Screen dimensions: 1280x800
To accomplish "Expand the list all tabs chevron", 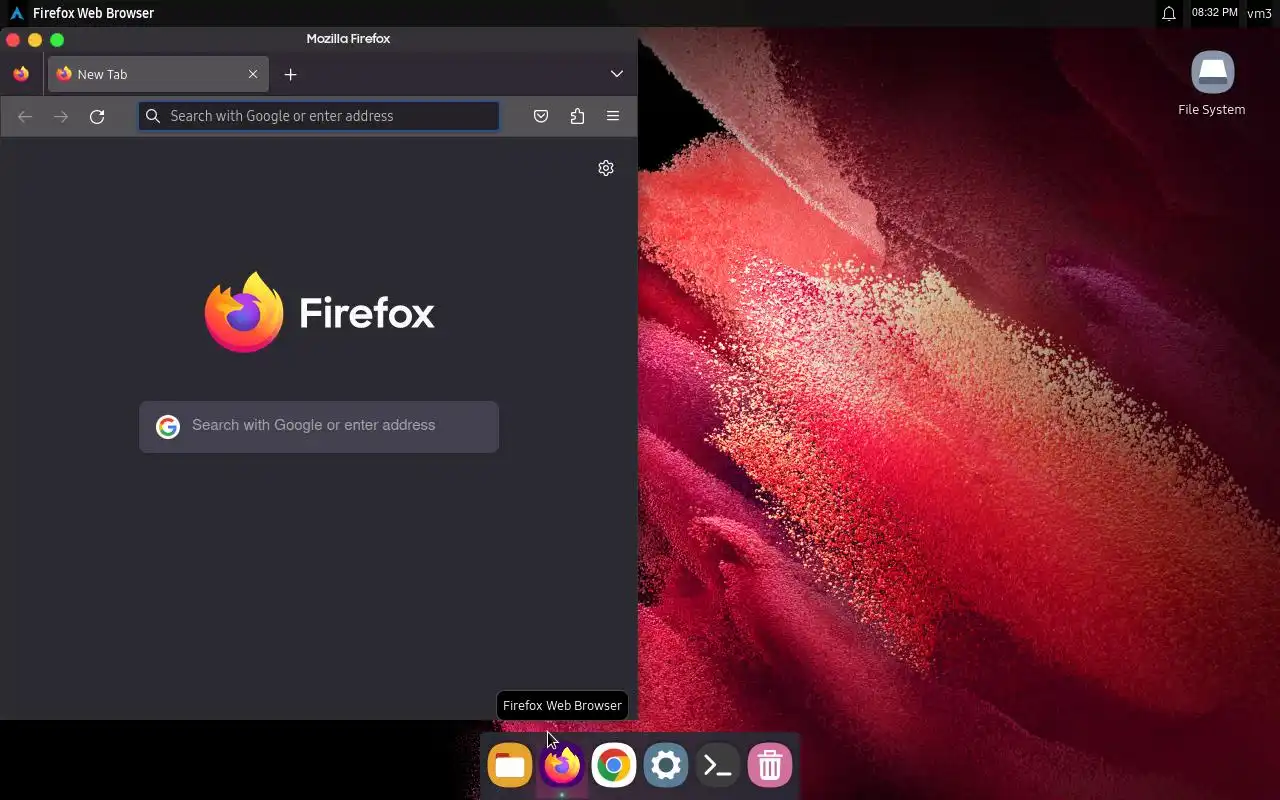I will point(617,74).
